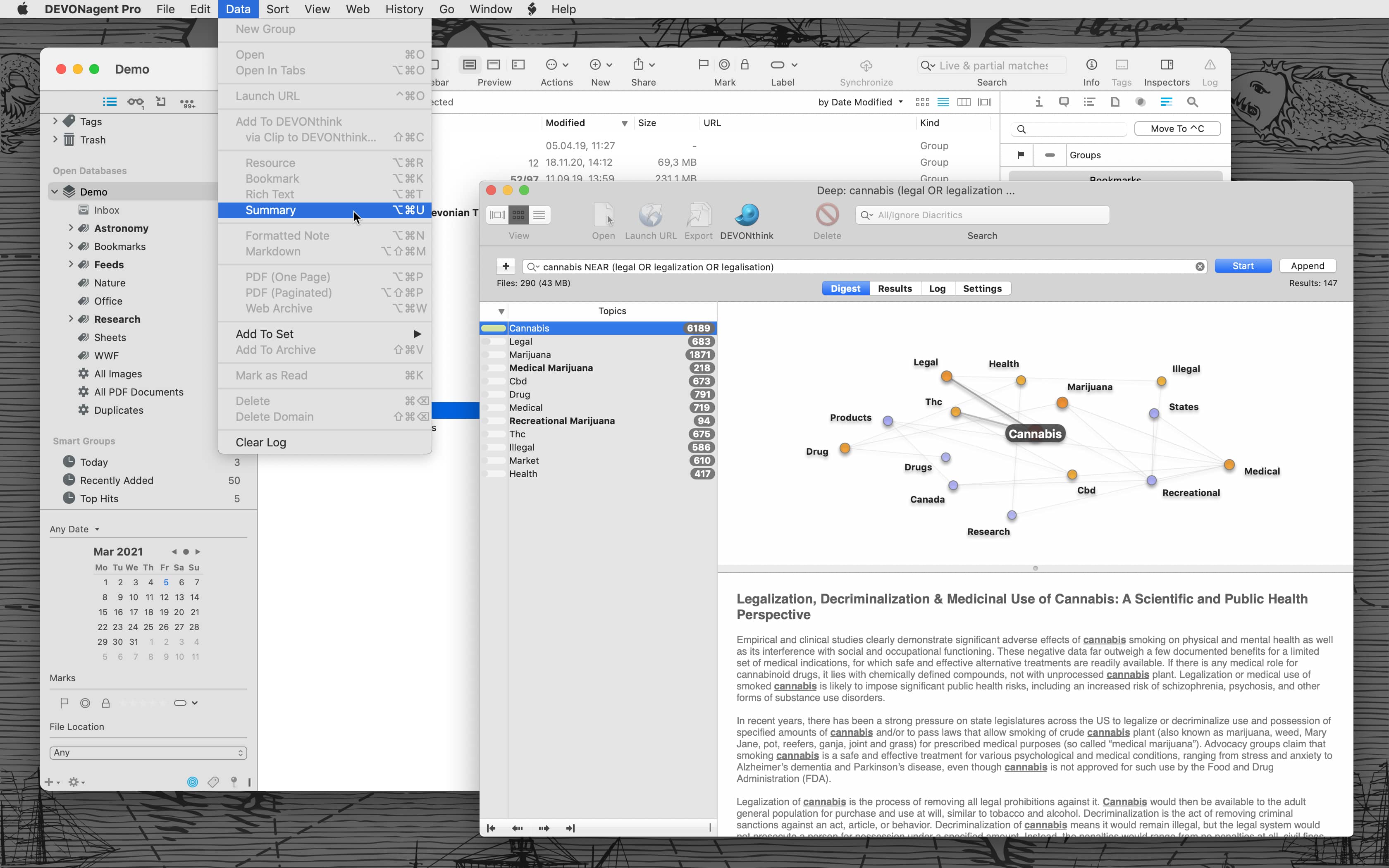Screen dimensions: 1389x868
Task: Switch to column view in main window
Action: tap(964, 102)
